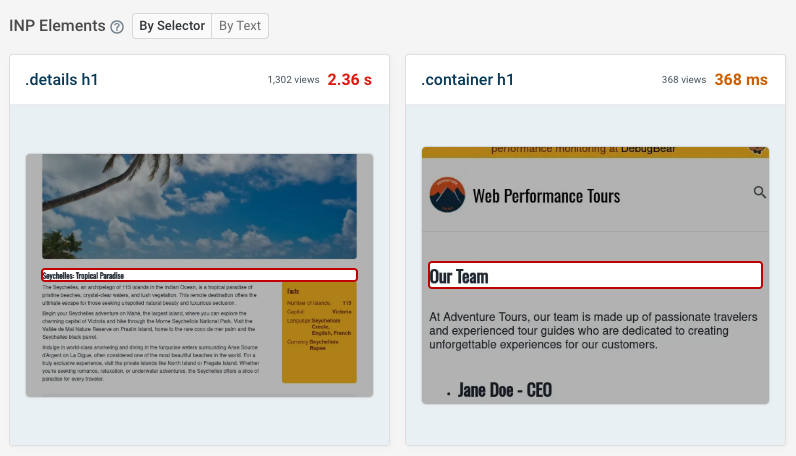The image size is (796, 456).
Task: Open the .details h1 selector title
Action: point(61,80)
